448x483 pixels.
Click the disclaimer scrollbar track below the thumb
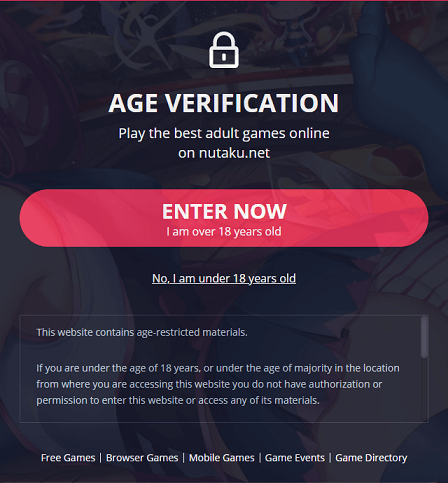(424, 390)
